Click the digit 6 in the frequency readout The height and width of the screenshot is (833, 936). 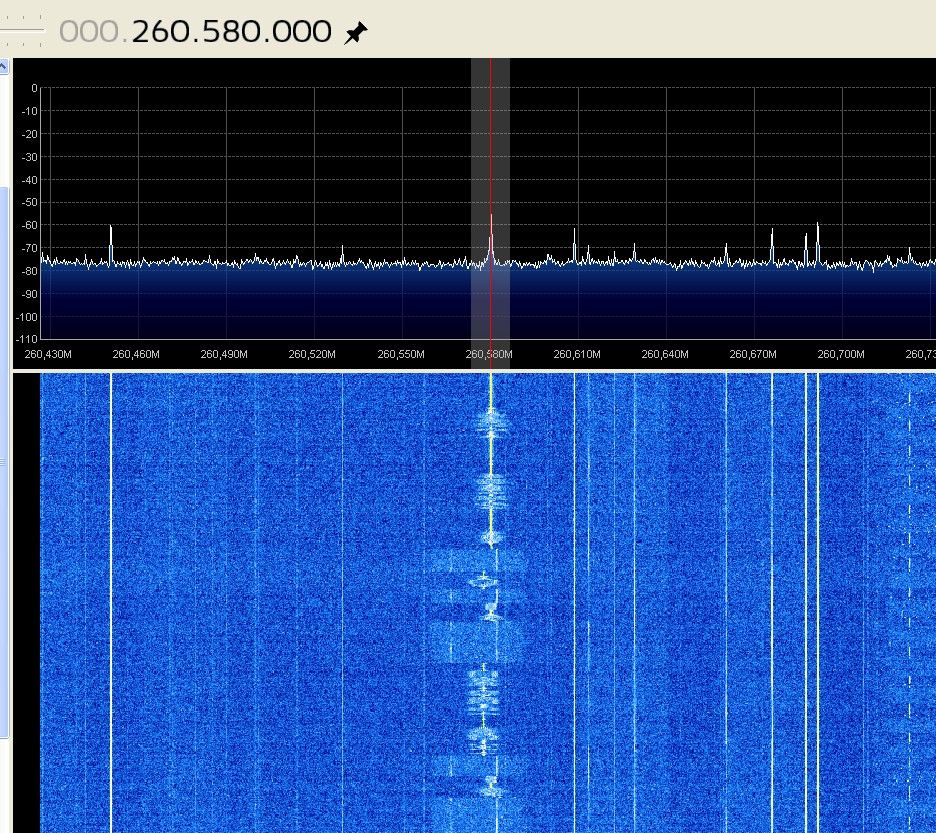point(162,31)
